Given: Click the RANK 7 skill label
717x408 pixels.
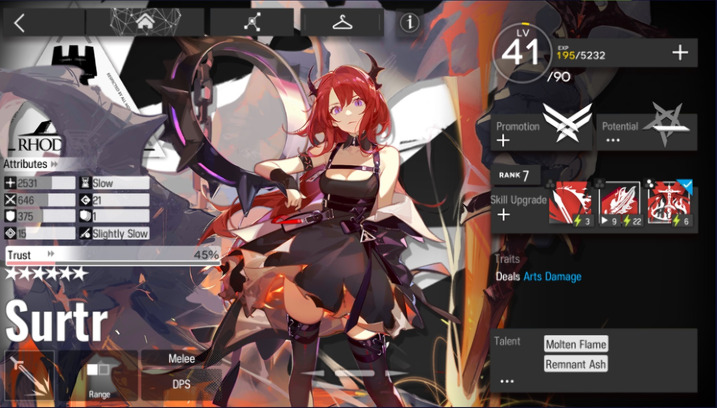Looking at the screenshot, I should [x=515, y=175].
